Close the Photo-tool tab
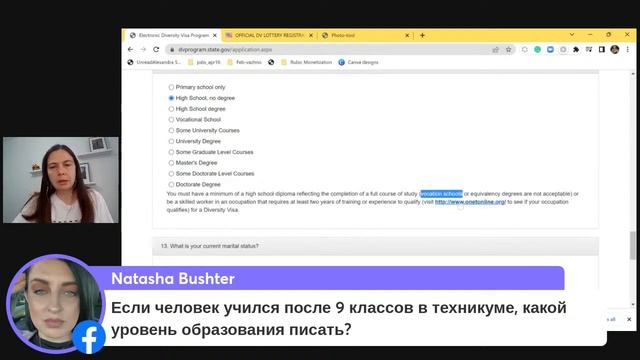This screenshot has height=360, width=640. point(407,36)
